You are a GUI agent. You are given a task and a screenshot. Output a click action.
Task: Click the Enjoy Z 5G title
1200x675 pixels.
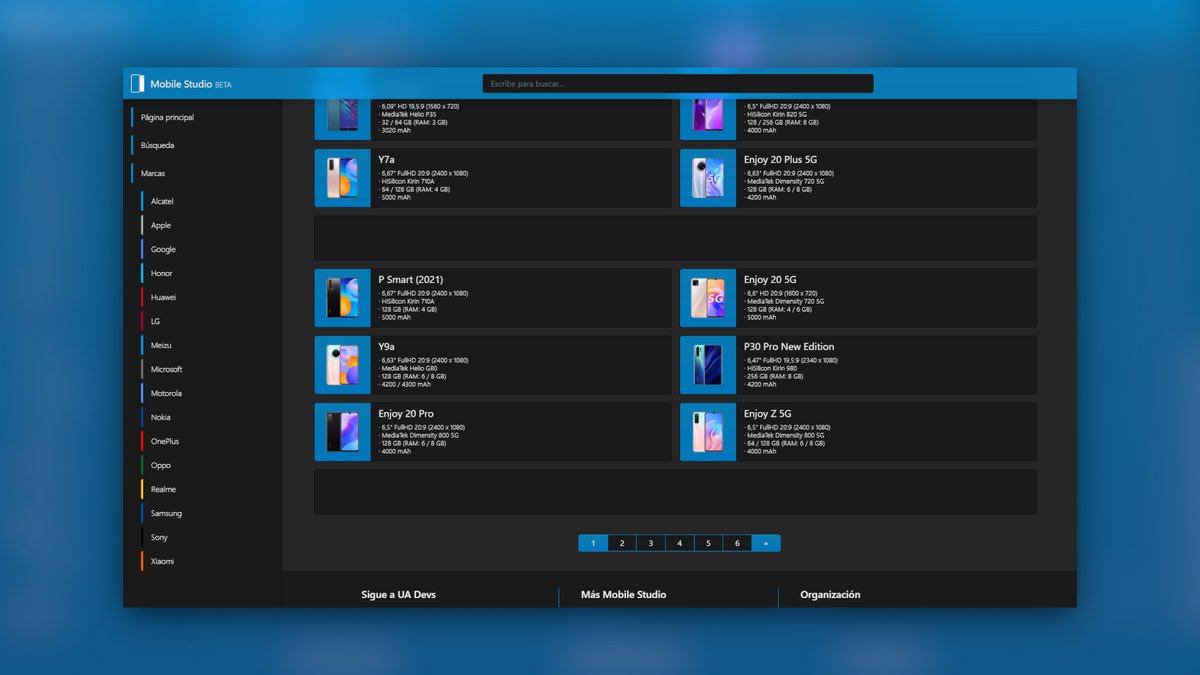[x=768, y=414]
